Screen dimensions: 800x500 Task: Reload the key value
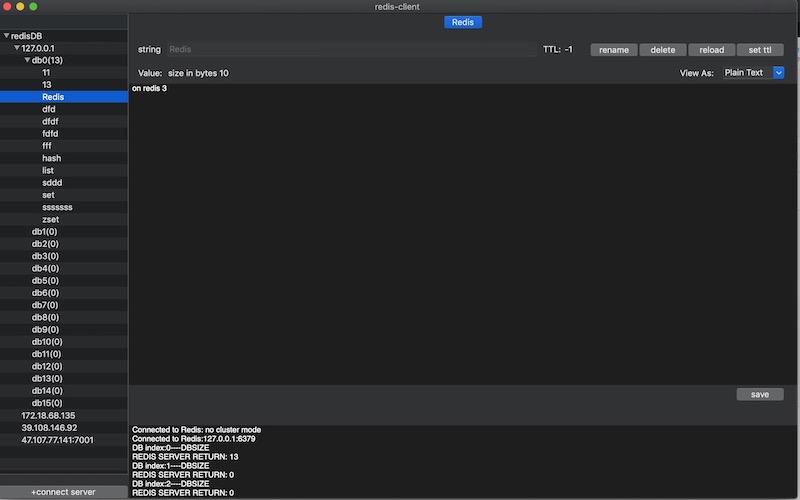click(711, 50)
